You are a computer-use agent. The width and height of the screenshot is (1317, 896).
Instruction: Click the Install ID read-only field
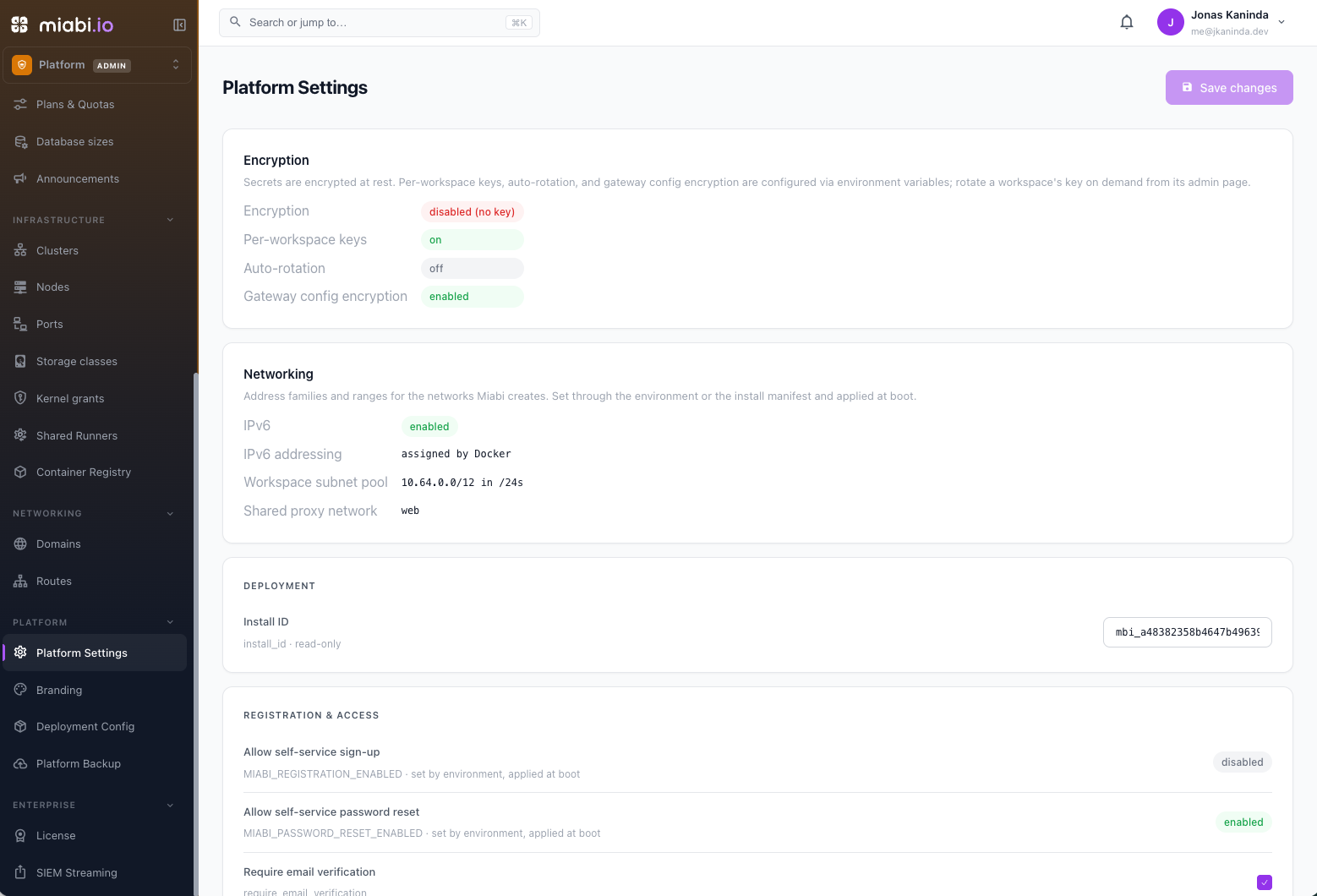tap(1188, 632)
